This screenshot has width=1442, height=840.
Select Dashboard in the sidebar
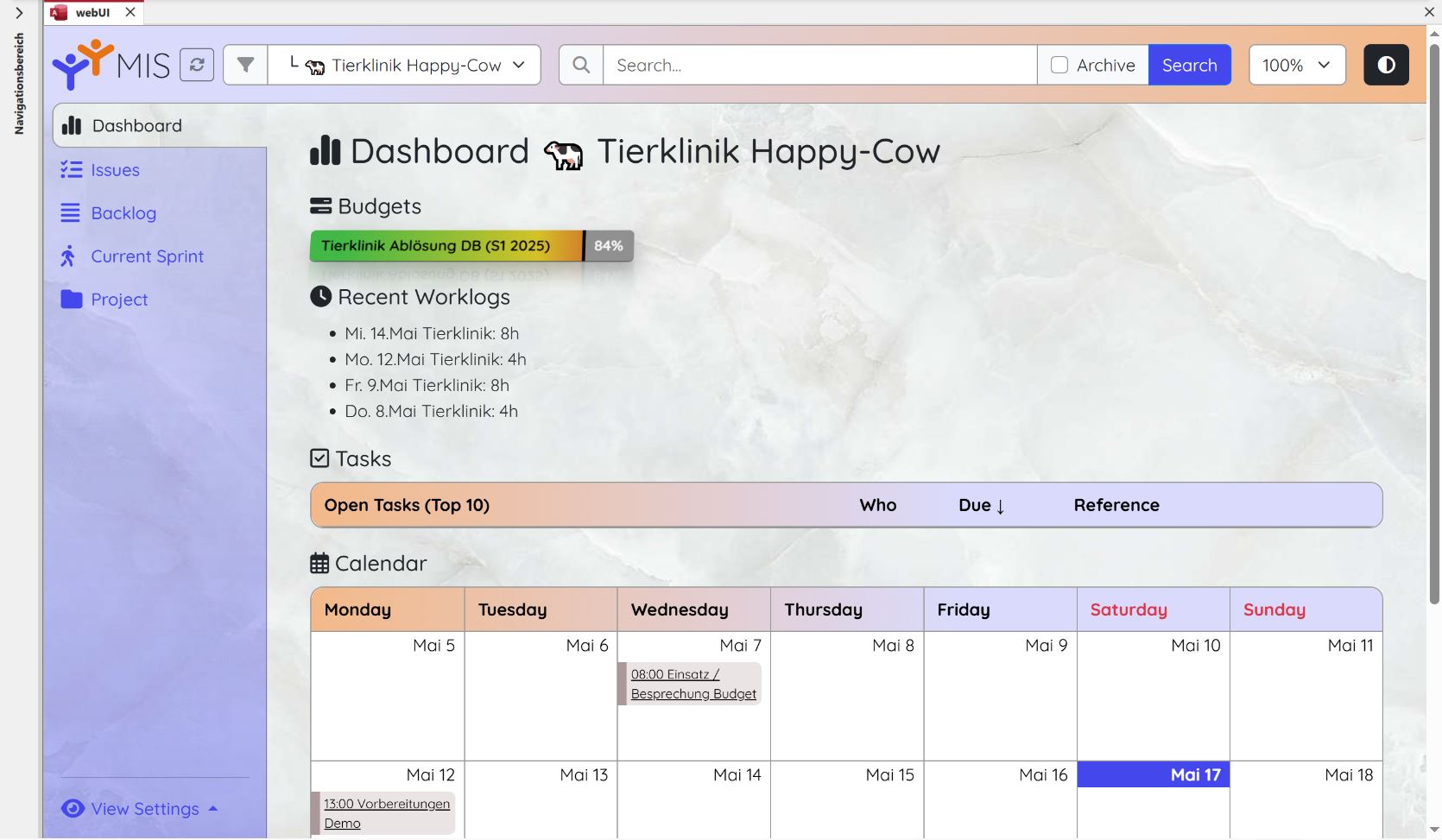[136, 126]
